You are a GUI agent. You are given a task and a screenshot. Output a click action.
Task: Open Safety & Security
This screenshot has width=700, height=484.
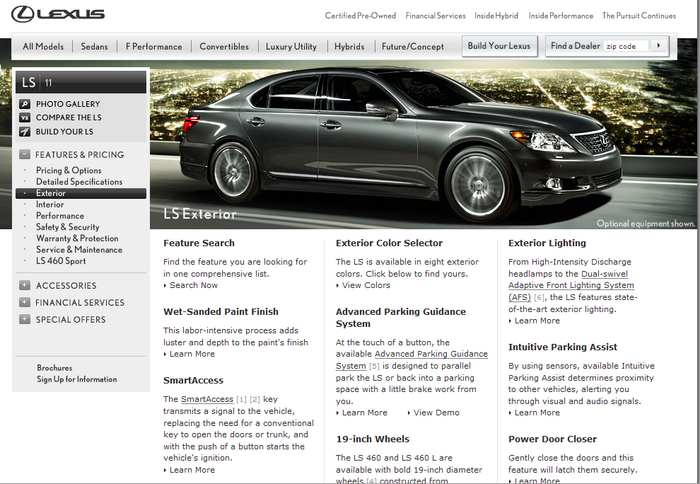[x=67, y=227]
